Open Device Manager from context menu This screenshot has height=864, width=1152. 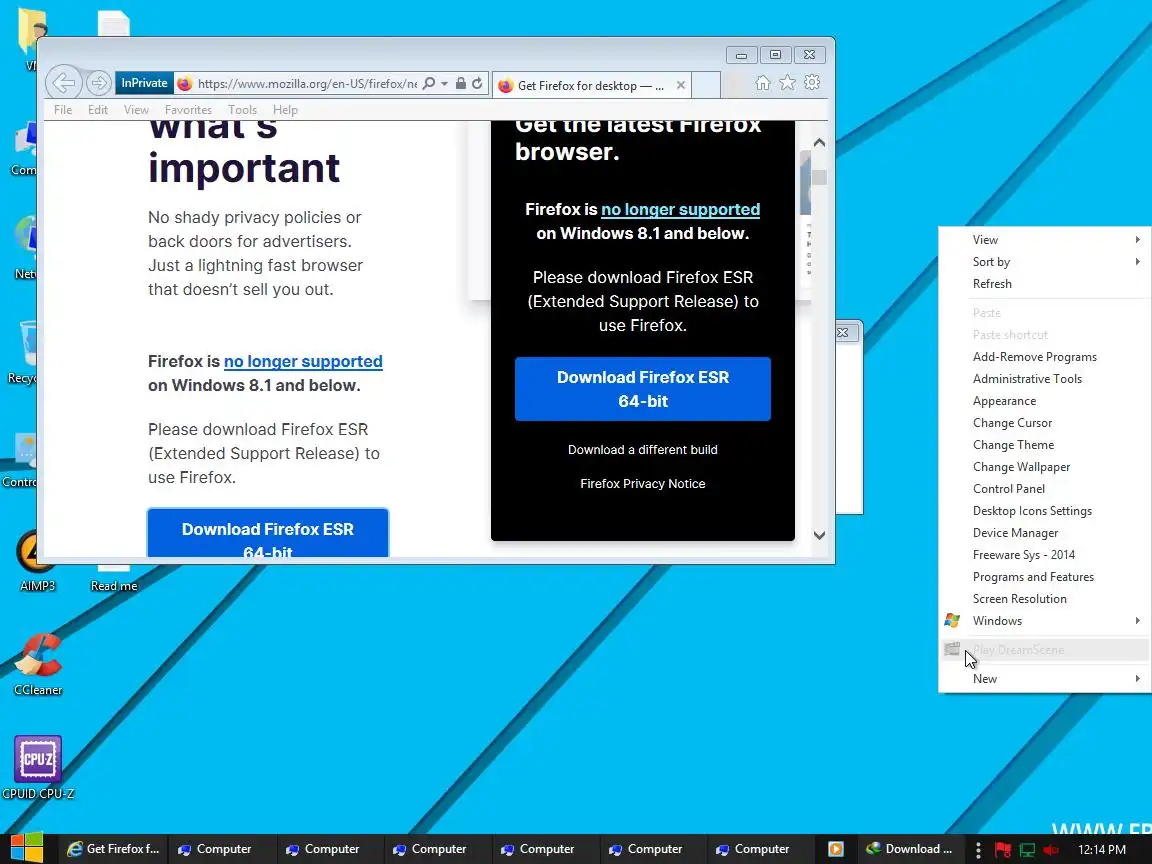tap(1045, 533)
